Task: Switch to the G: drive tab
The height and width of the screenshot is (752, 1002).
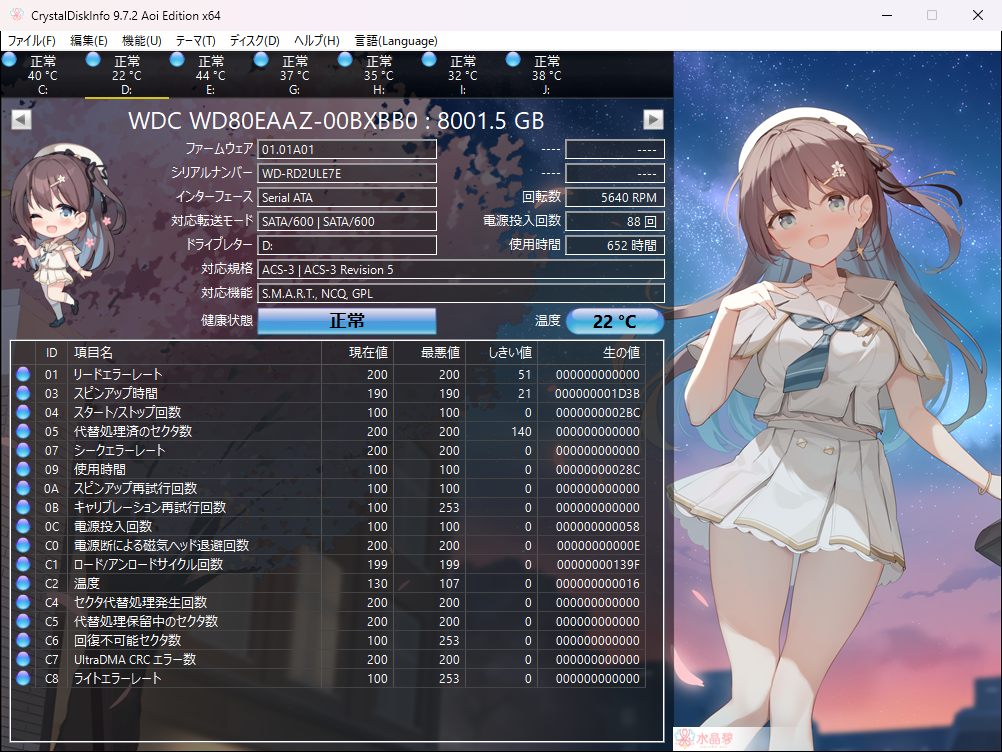Action: click(x=294, y=76)
